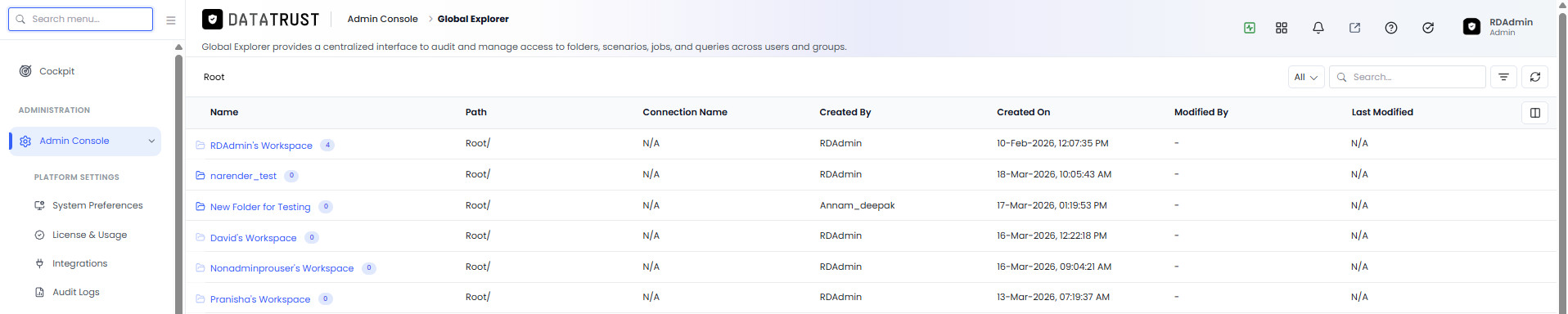Click the Cockpit target icon
Screen dimensions: 1568x314
point(25,71)
